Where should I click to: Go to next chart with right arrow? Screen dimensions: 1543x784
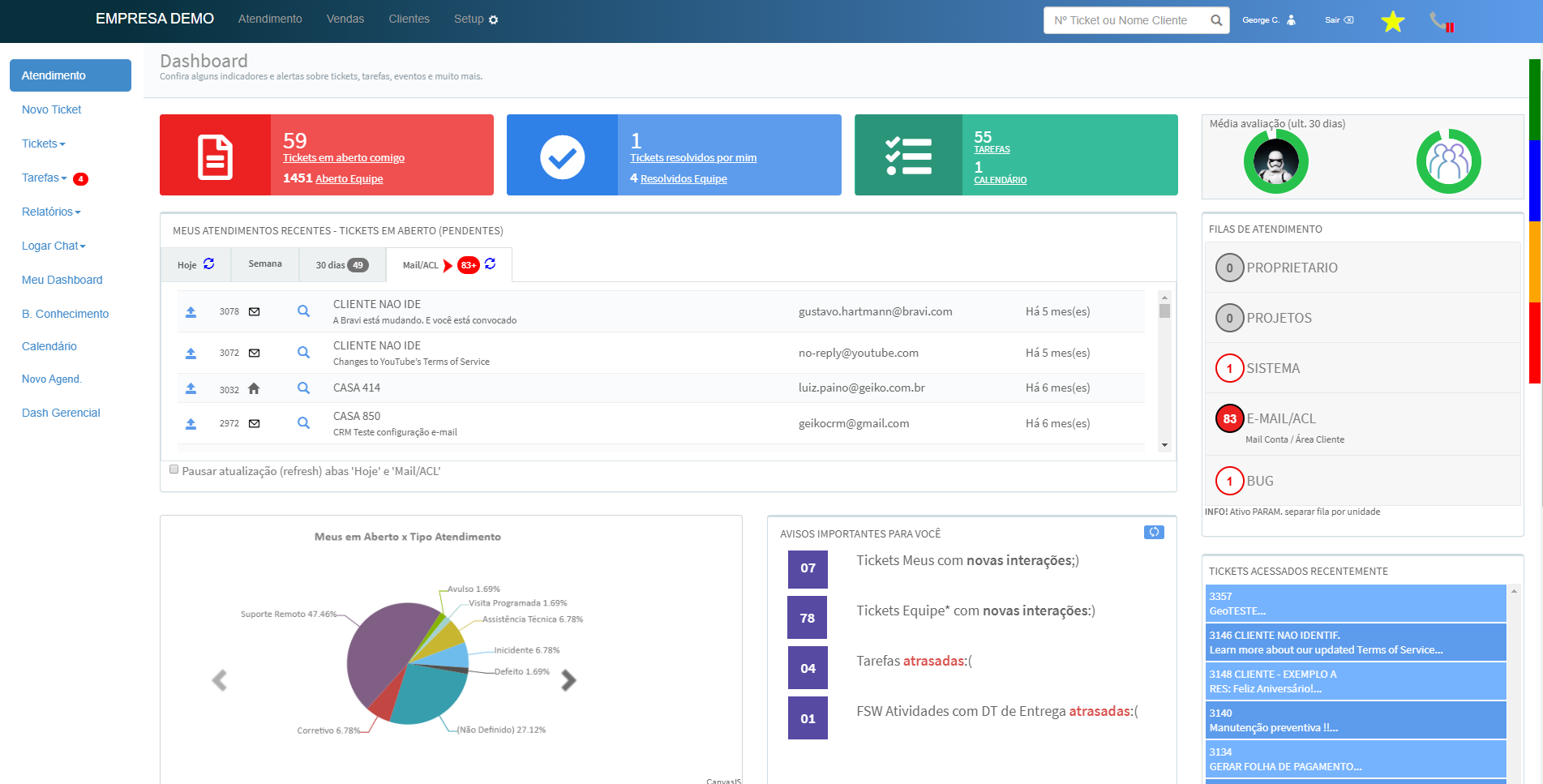click(568, 680)
